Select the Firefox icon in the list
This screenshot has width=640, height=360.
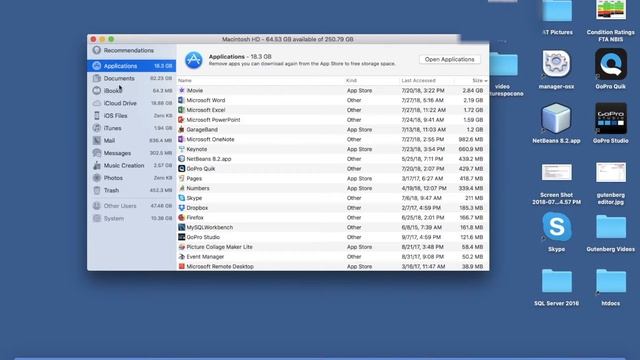182,218
